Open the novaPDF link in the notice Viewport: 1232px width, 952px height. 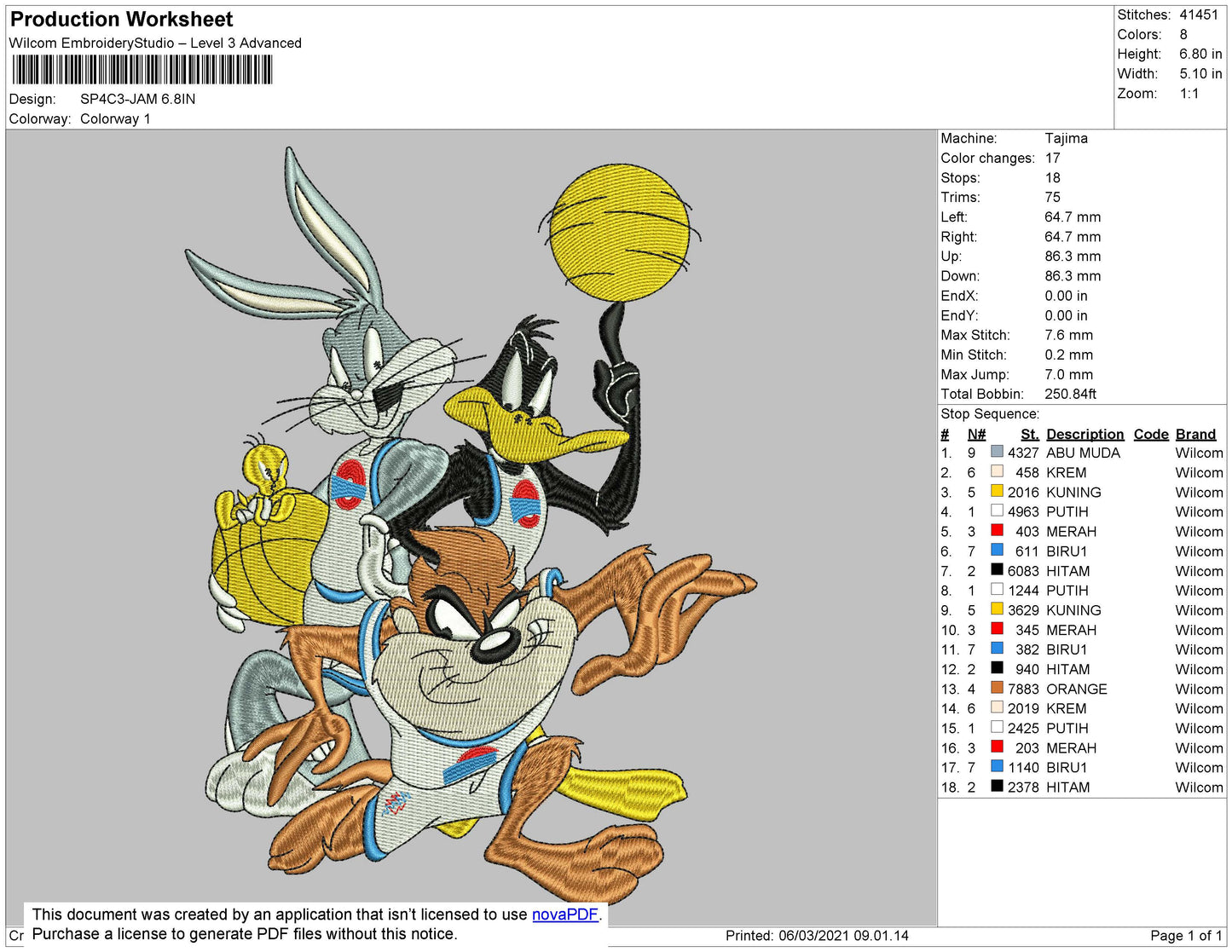(x=565, y=914)
